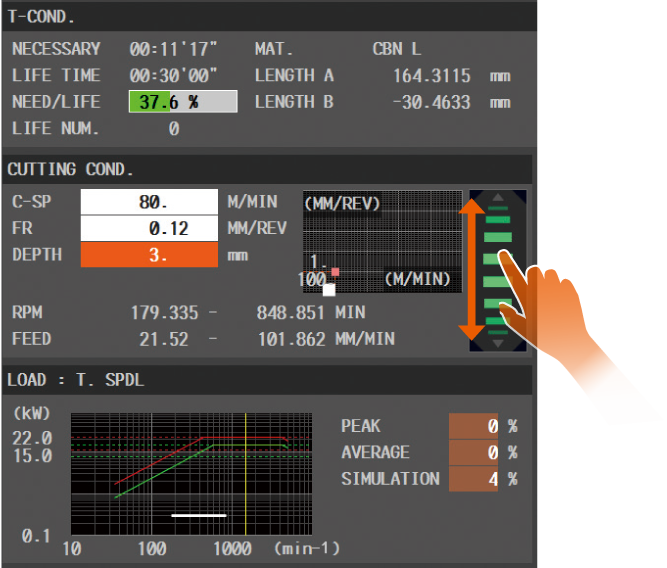Click the up arrow on the adjustment dial

pos(497,197)
